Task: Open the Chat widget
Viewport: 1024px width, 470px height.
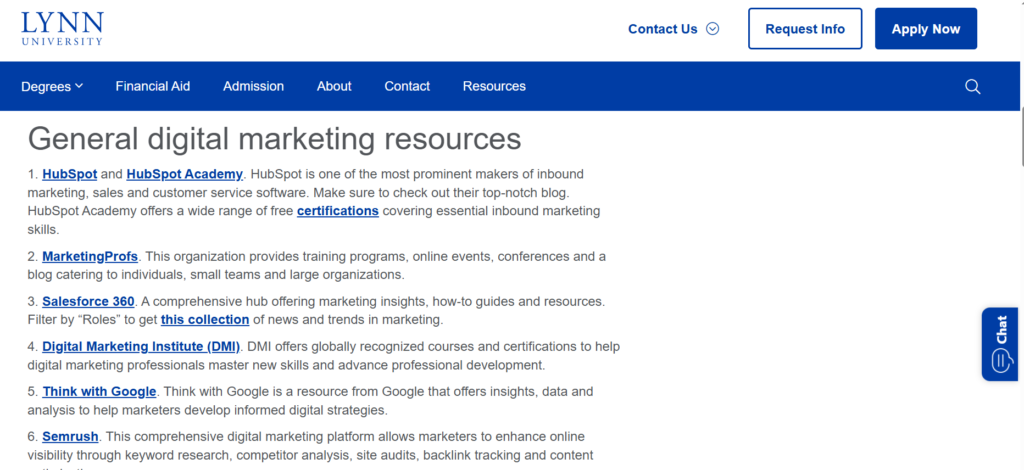Action: click(x=1000, y=344)
